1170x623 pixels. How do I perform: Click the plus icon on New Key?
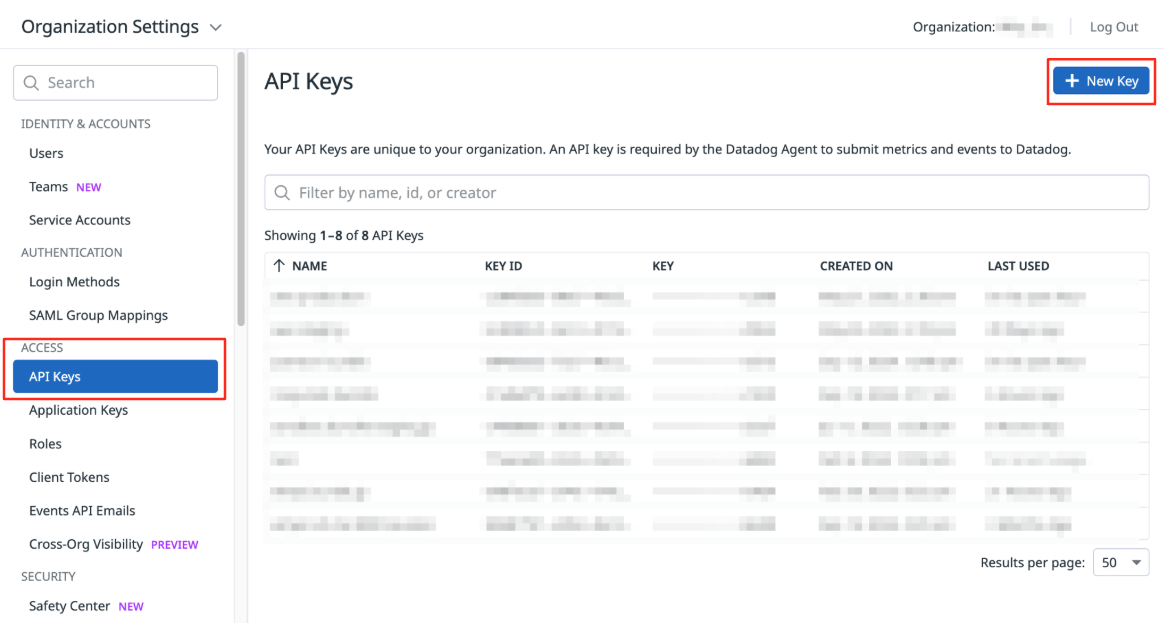1072,81
